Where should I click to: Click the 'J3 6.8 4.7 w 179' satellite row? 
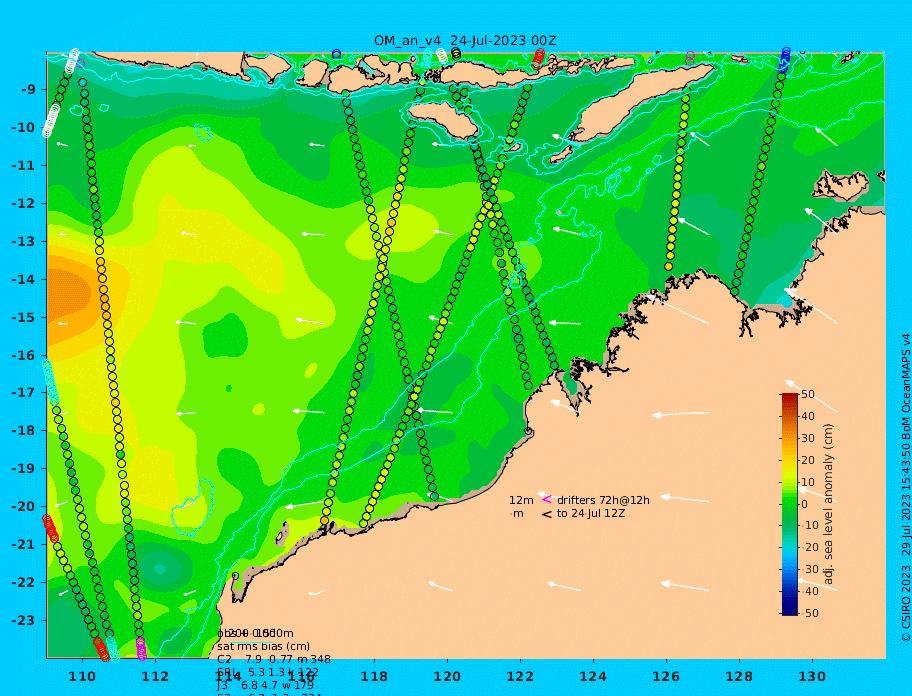[265, 685]
